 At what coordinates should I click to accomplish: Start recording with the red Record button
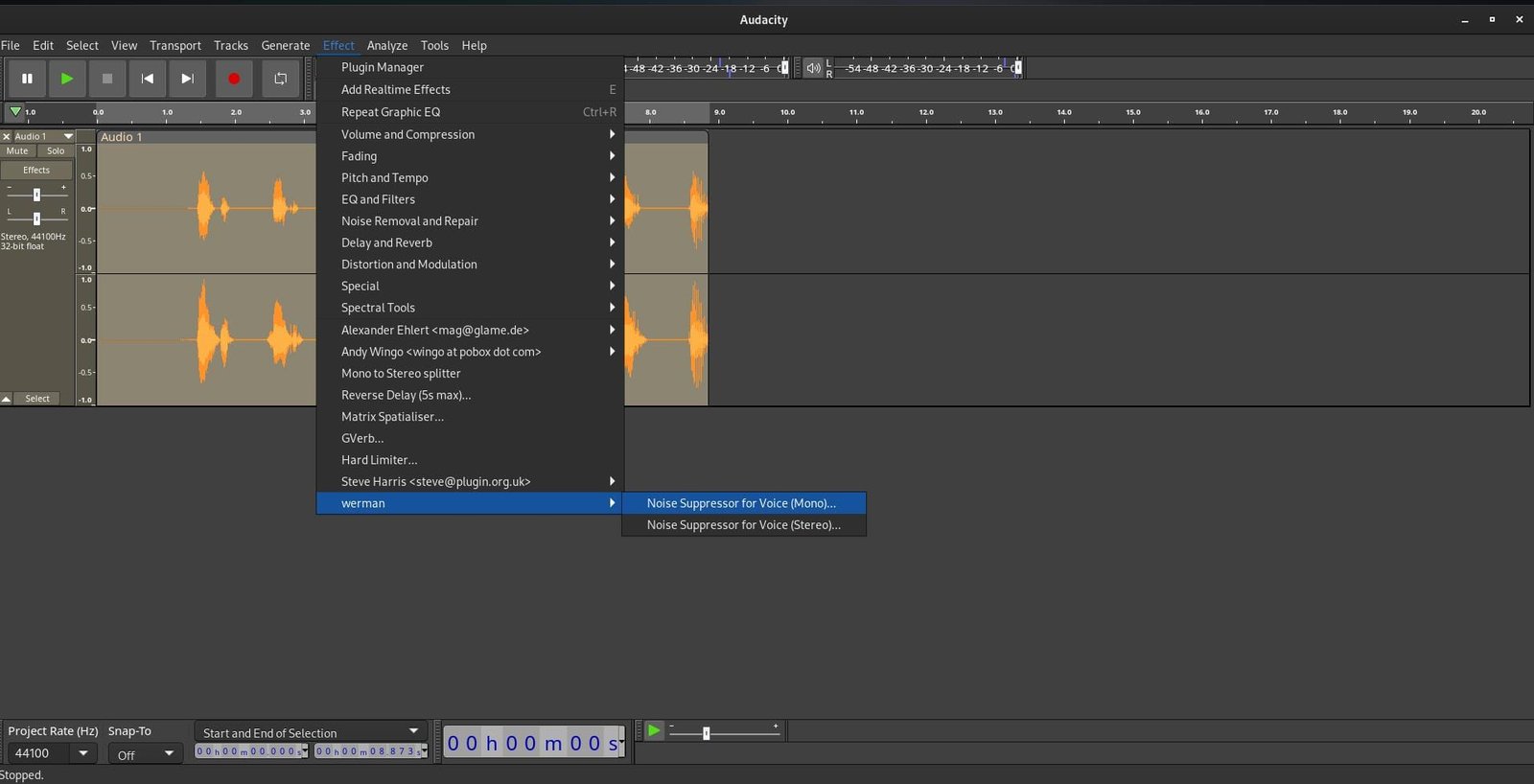point(234,79)
